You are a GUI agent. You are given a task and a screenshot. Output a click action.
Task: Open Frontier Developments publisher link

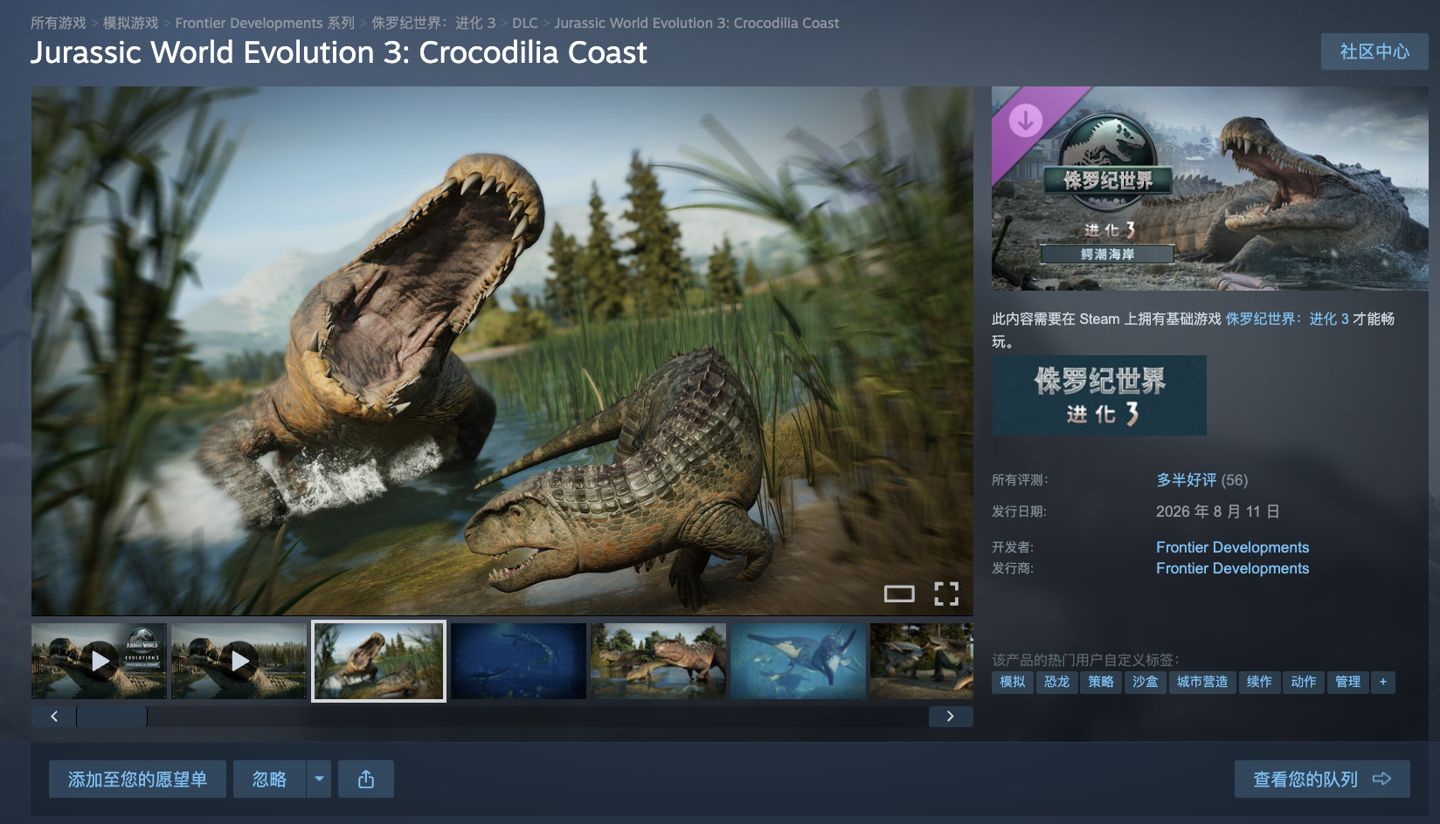click(x=1232, y=568)
